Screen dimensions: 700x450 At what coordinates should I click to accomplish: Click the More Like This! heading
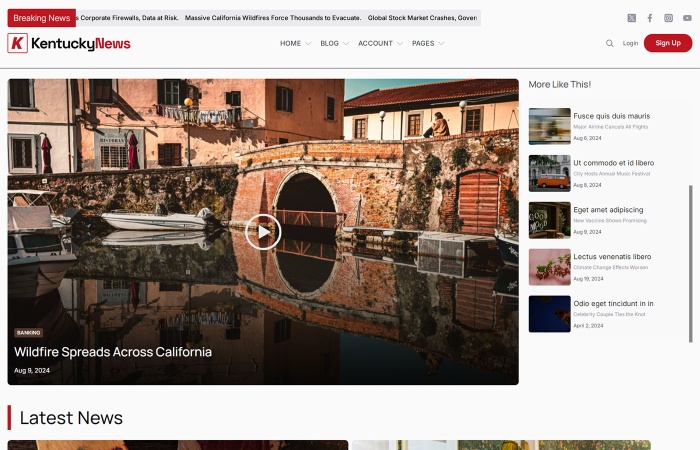[560, 84]
